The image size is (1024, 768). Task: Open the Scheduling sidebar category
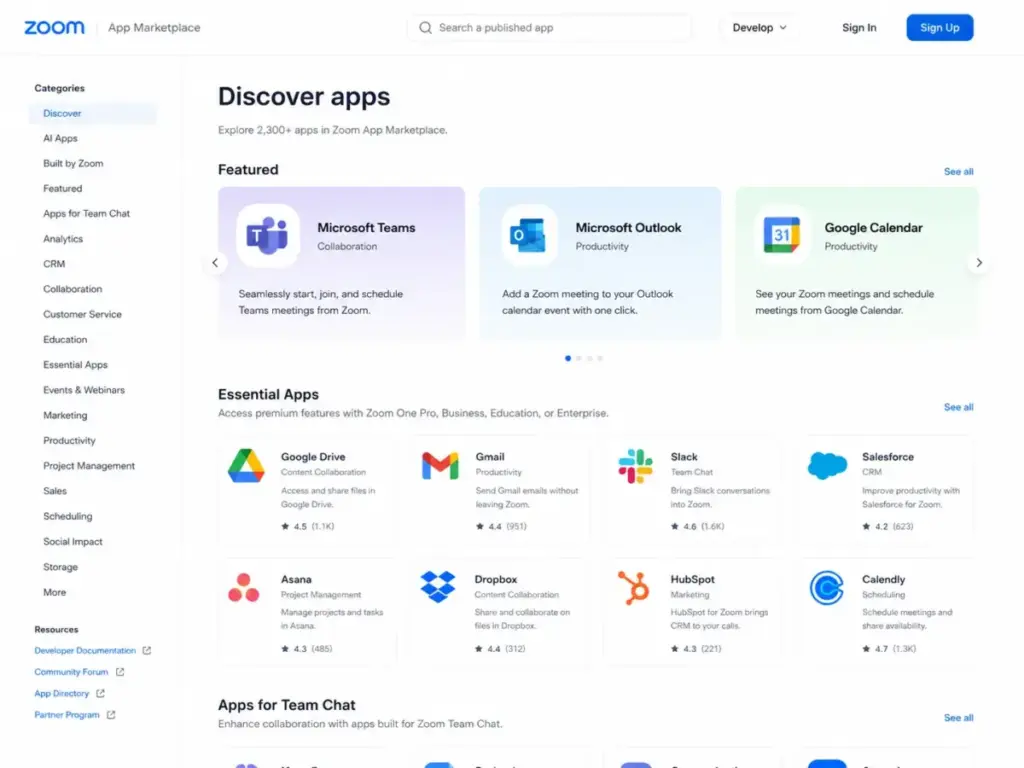67,517
